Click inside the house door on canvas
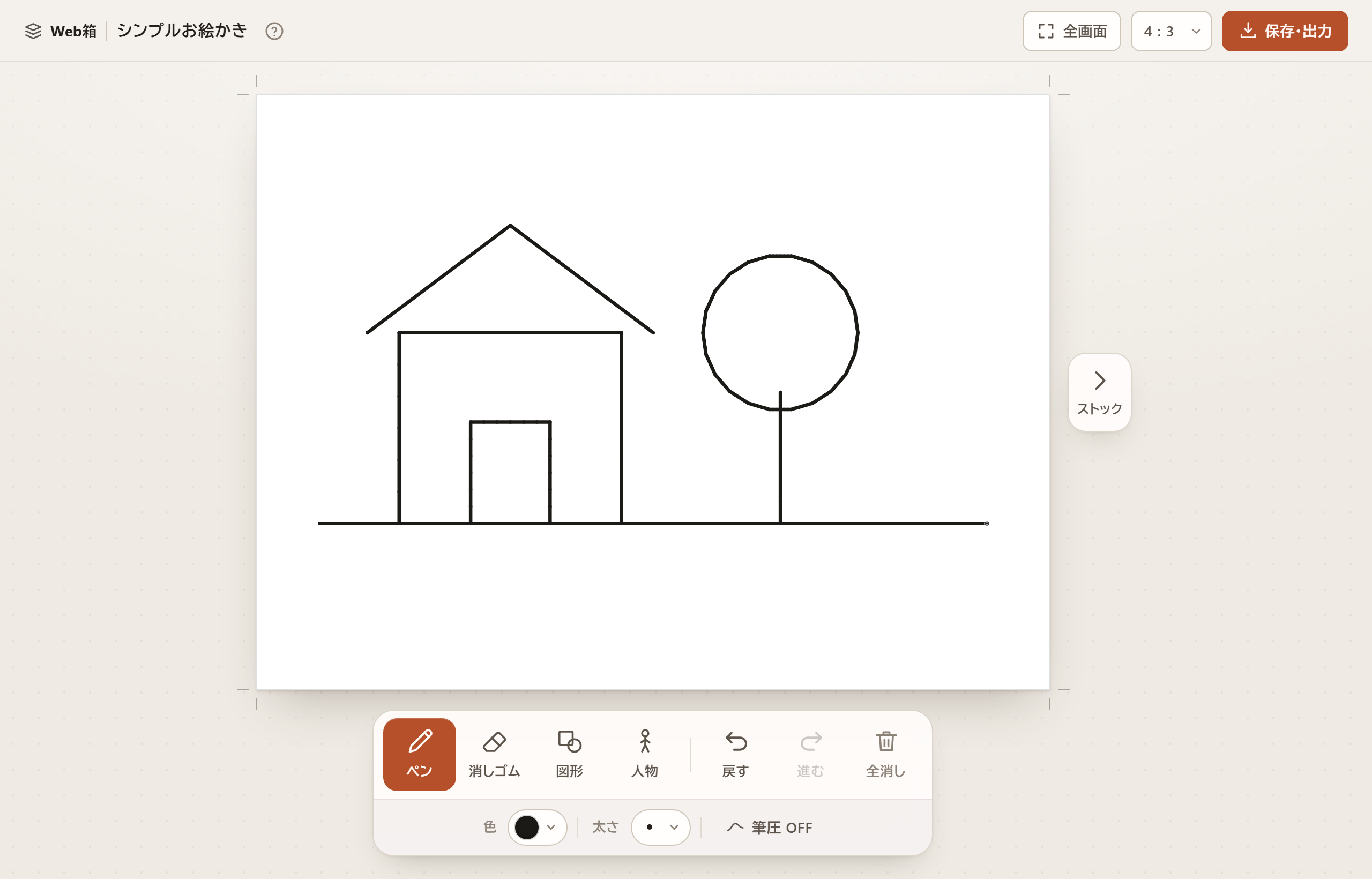1372x879 pixels. [x=510, y=472]
